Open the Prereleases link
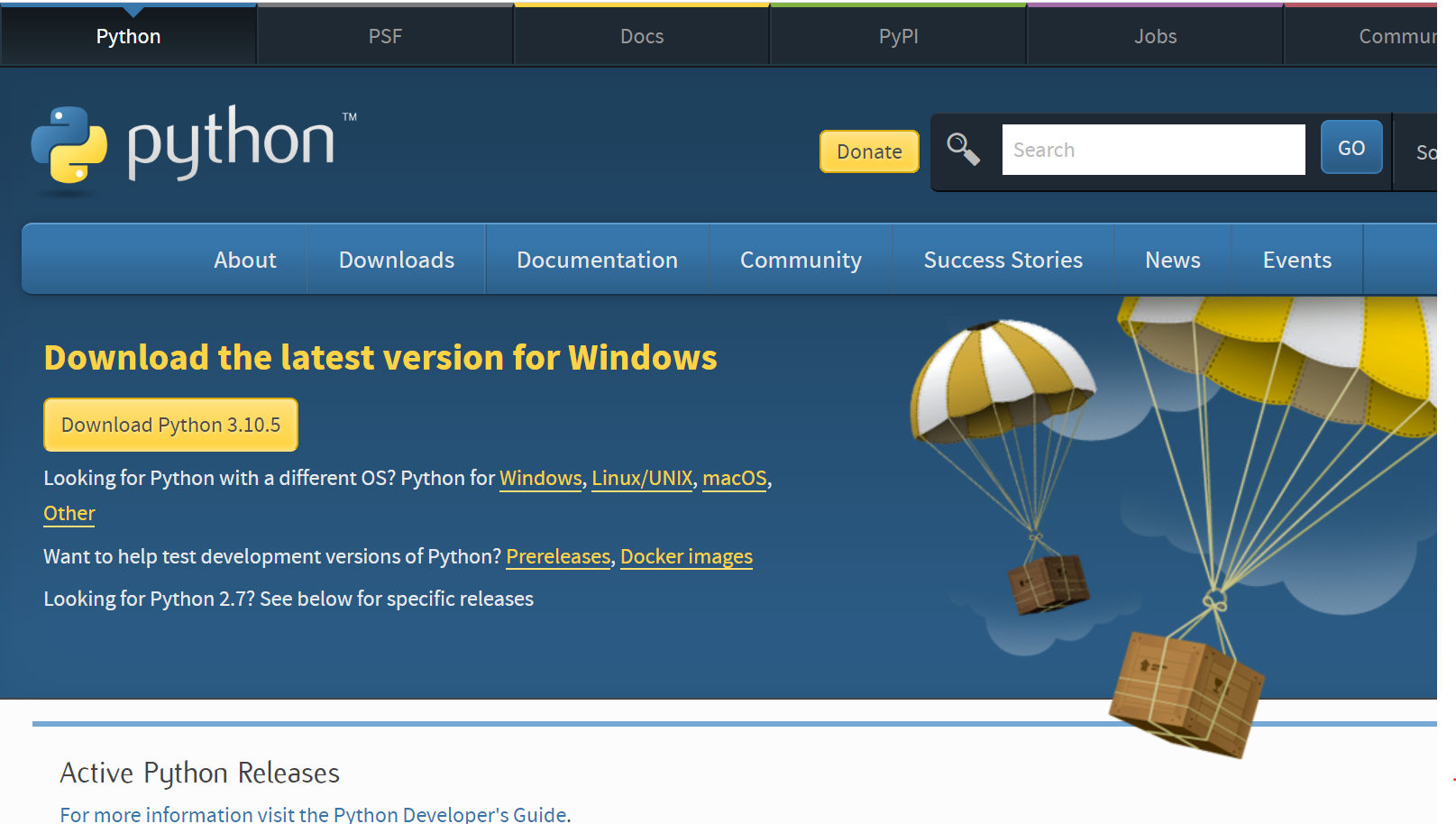This screenshot has height=824, width=1456. click(x=557, y=556)
